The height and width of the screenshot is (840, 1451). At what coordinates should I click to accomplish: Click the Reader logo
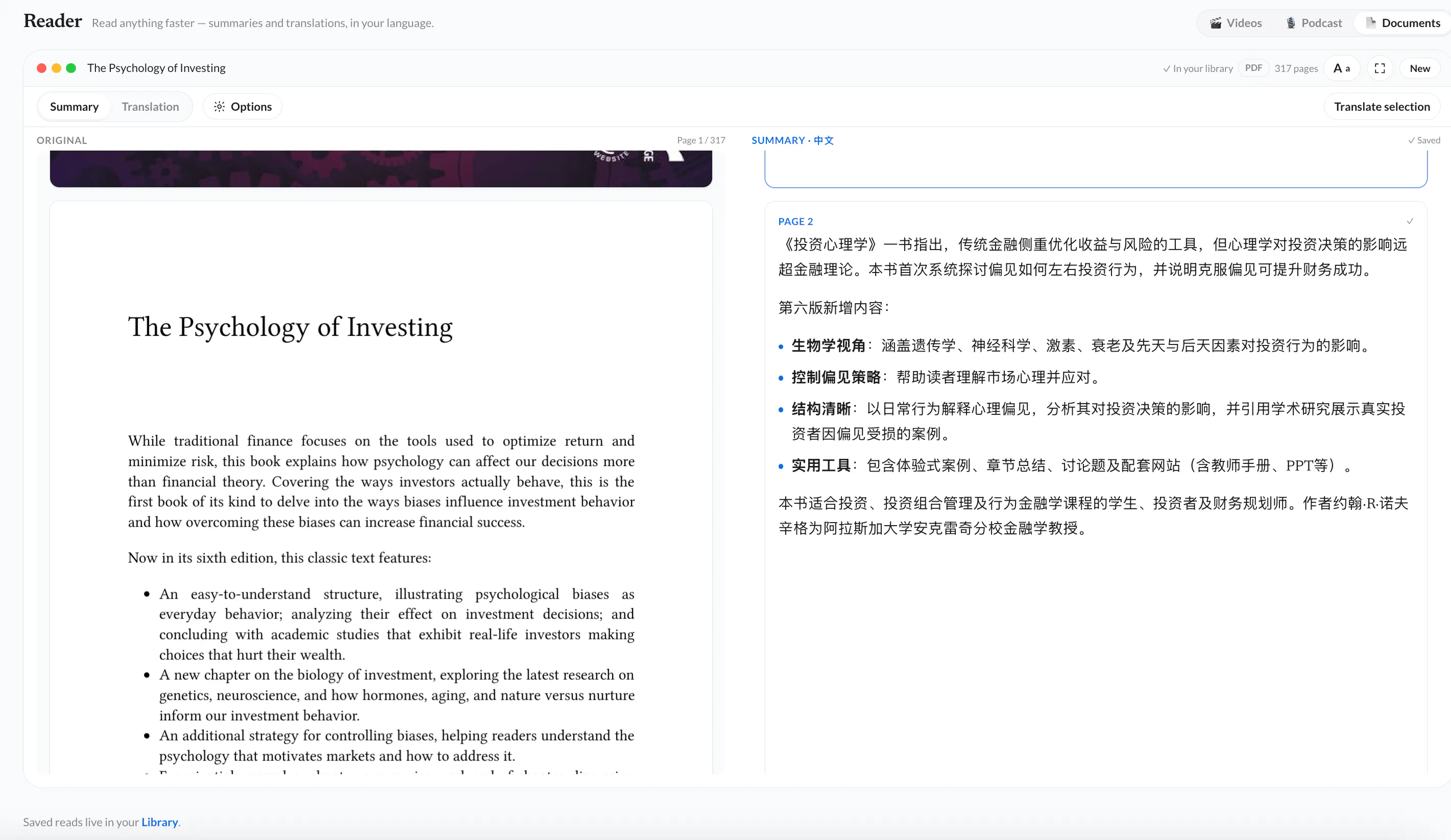[53, 21]
